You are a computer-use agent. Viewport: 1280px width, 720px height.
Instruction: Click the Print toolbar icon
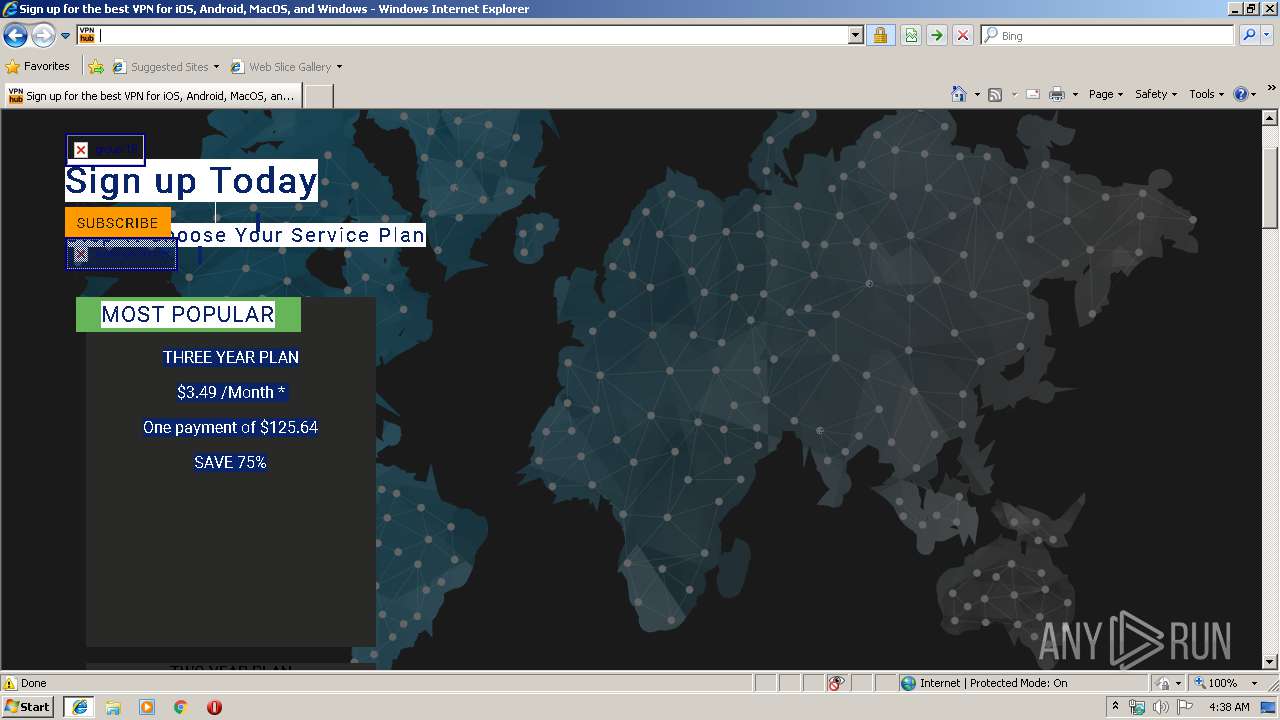1056,94
